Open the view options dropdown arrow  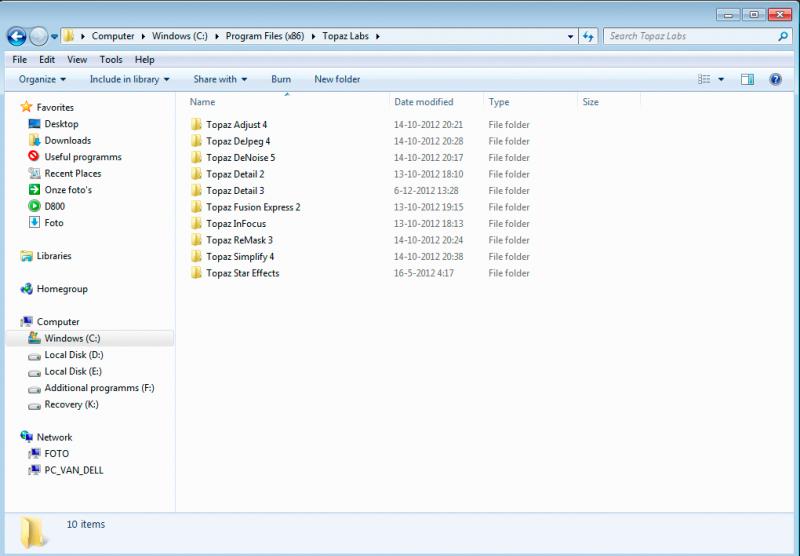pos(721,79)
